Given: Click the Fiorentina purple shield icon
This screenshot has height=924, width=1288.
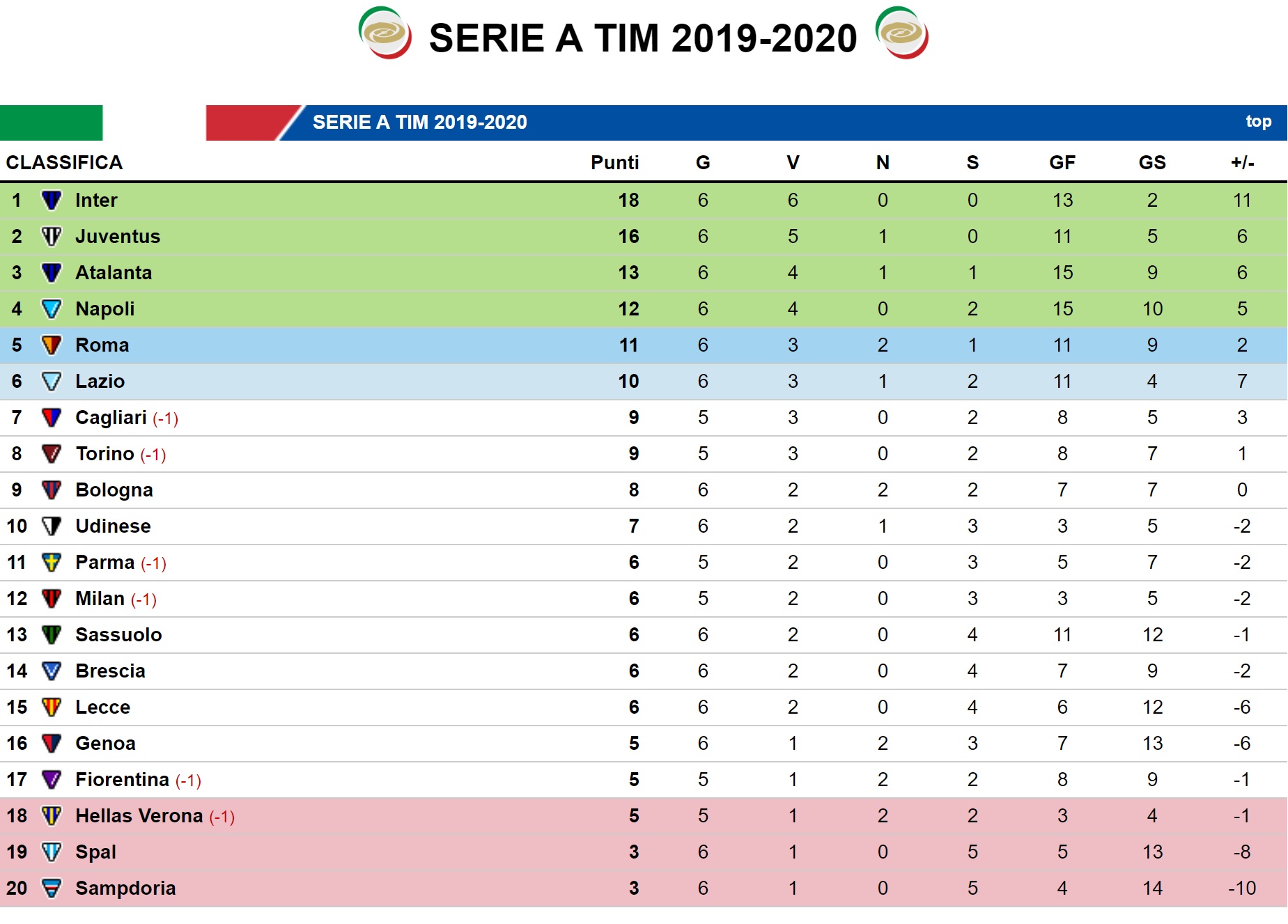Looking at the screenshot, I should (52, 780).
